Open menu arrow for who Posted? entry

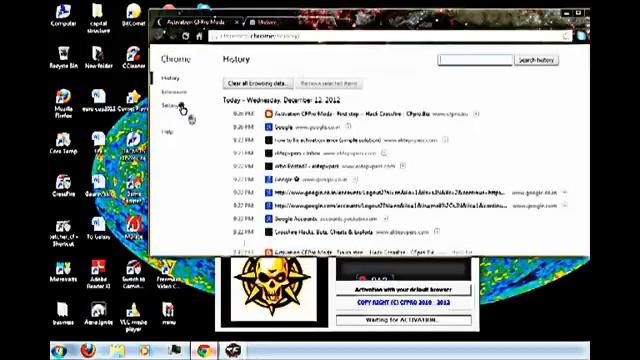click(403, 166)
